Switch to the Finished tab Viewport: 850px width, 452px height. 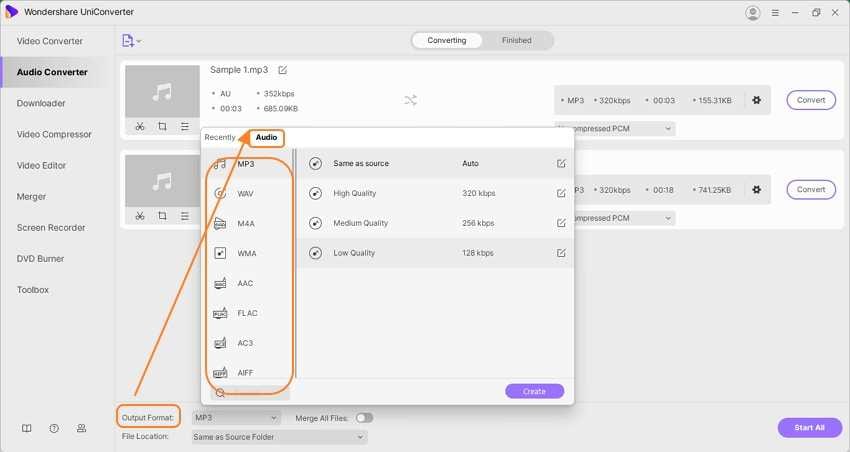[516, 41]
